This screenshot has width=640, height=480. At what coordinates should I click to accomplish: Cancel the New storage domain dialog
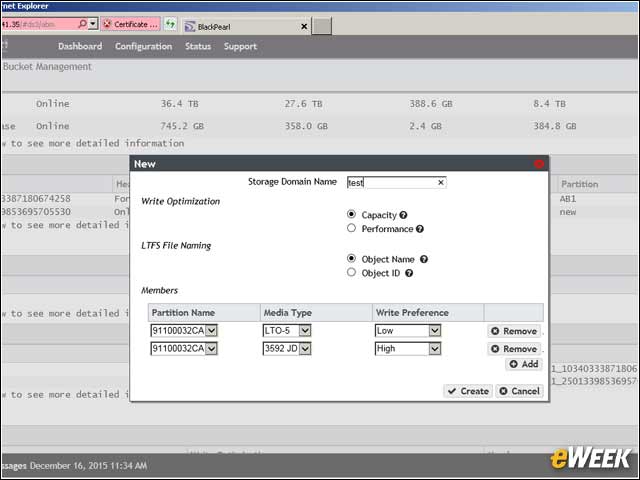coord(520,391)
